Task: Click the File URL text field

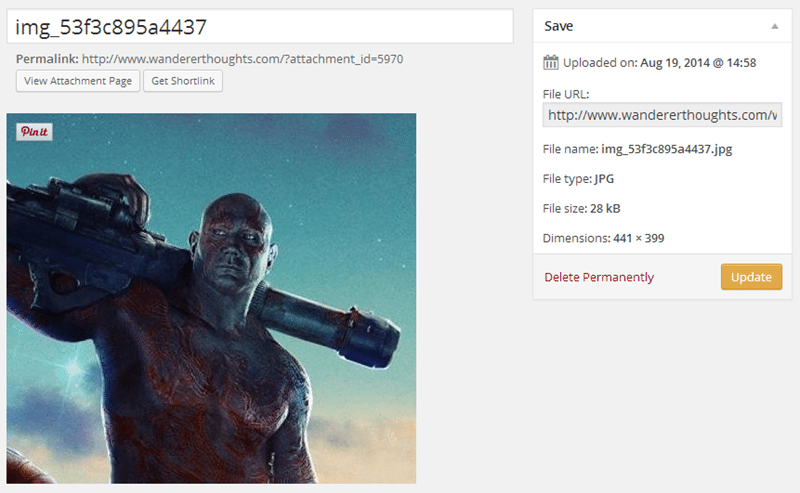Action: coord(662,115)
